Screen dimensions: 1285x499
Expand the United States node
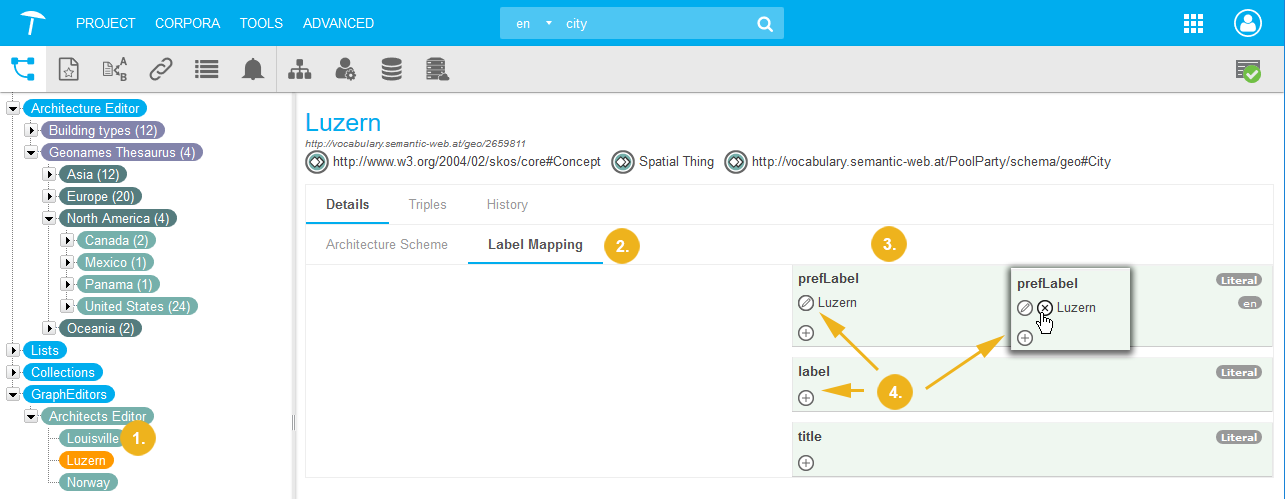coord(67,306)
